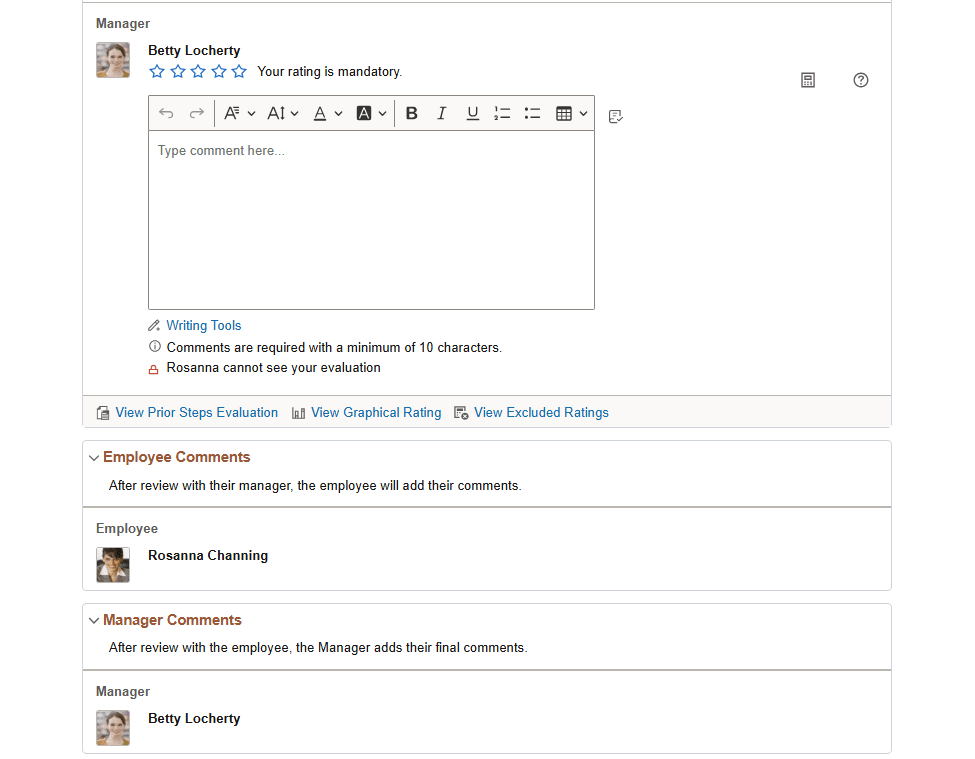This screenshot has width=975, height=759.
Task: Open the Writing Tools link
Action: [203, 325]
